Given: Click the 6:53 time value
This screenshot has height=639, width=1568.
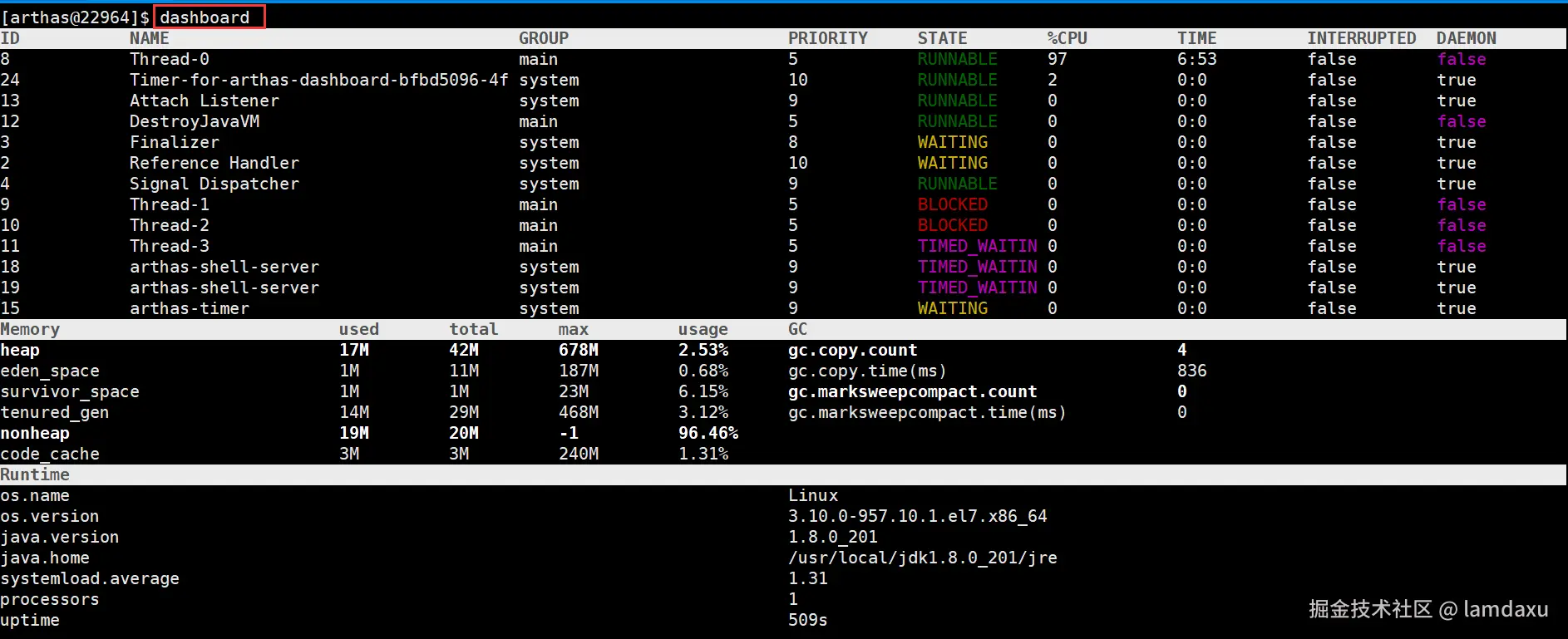Looking at the screenshot, I should (1197, 59).
